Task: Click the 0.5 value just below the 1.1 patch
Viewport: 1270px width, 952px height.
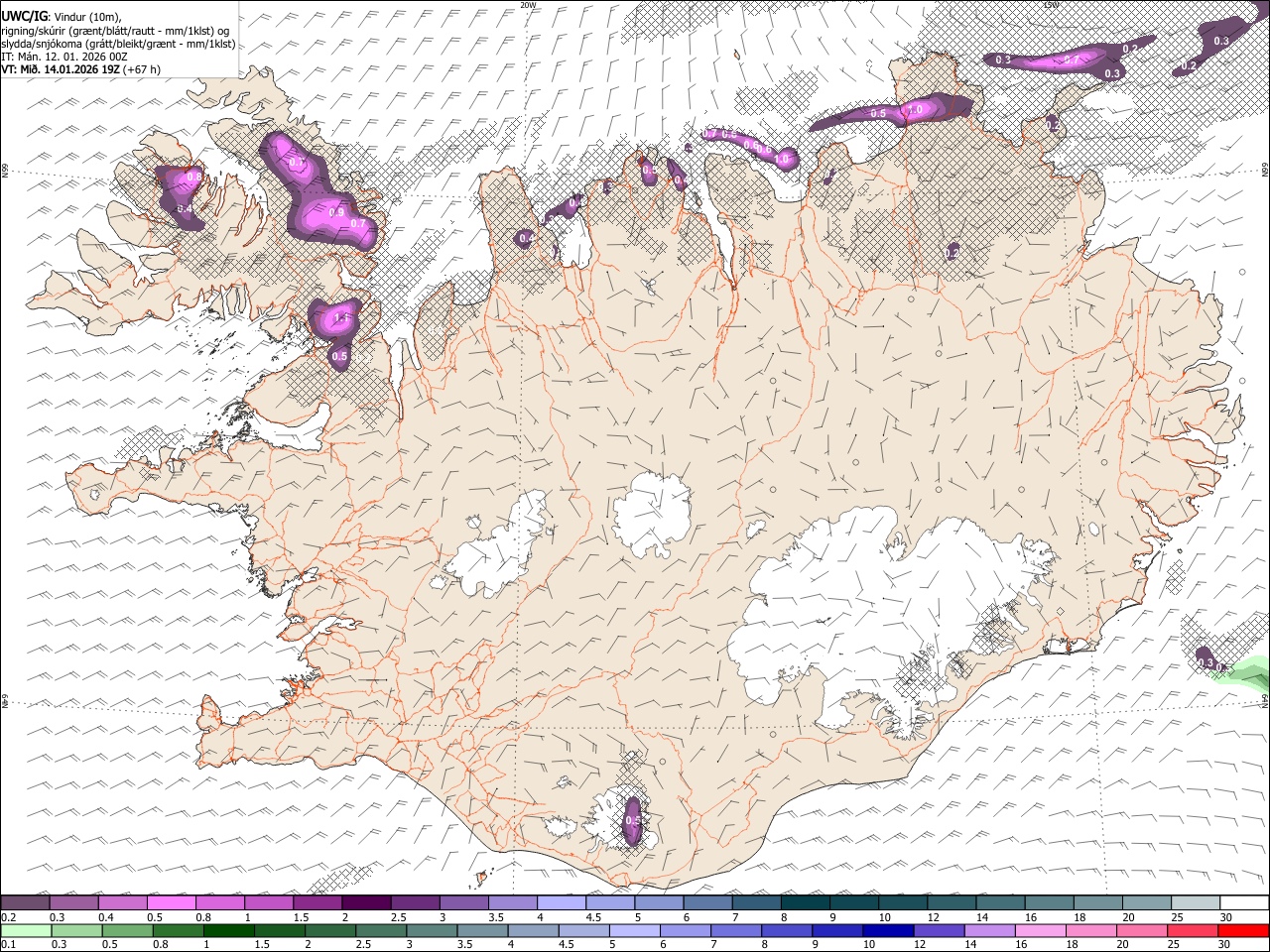Action: [x=339, y=356]
